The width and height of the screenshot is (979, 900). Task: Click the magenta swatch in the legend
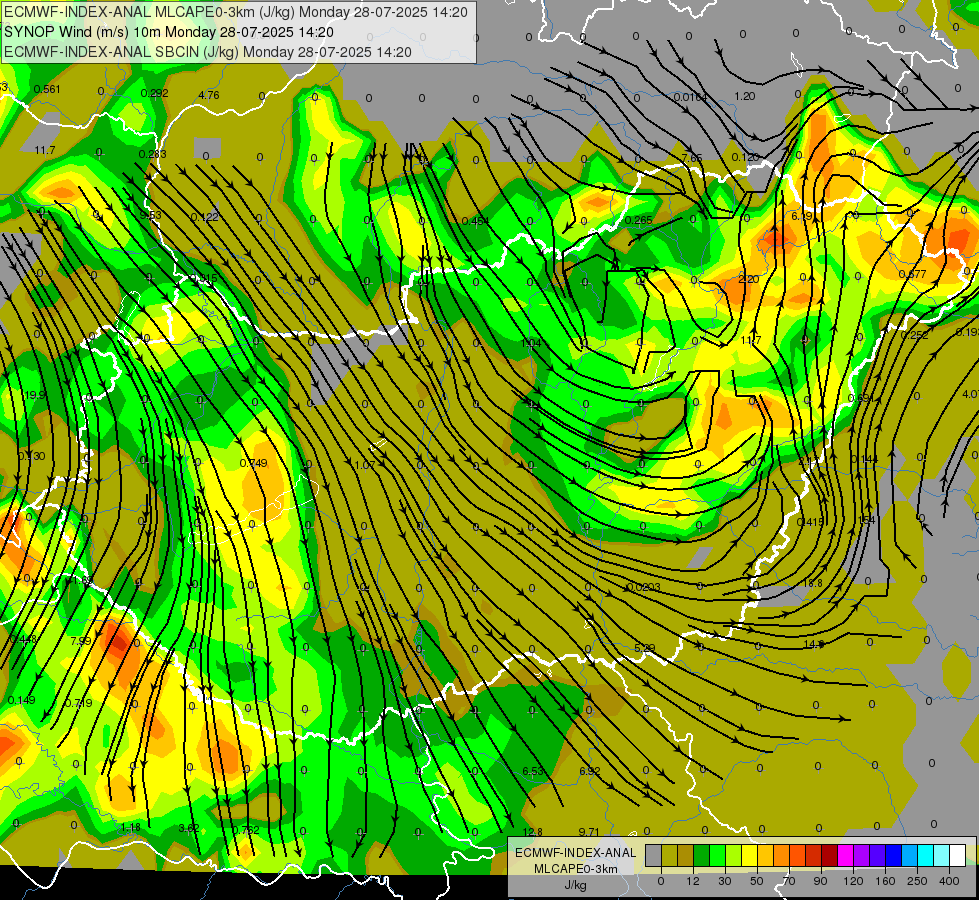click(846, 855)
